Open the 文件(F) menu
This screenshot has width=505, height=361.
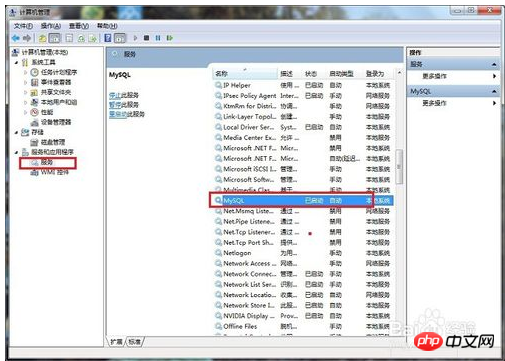pyautogui.click(x=23, y=26)
